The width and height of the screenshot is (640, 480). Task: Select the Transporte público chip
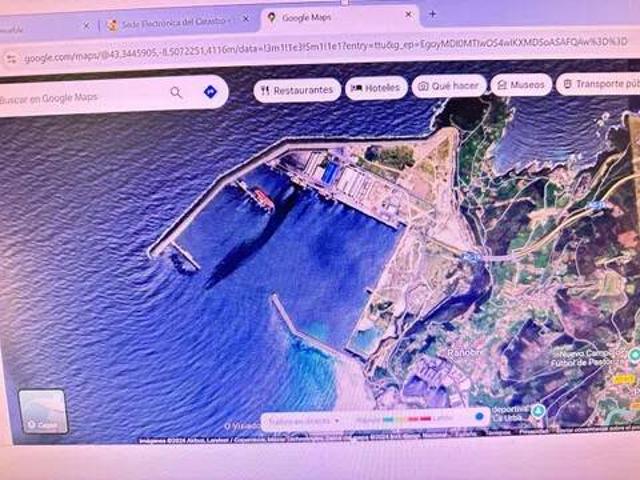coord(599,86)
